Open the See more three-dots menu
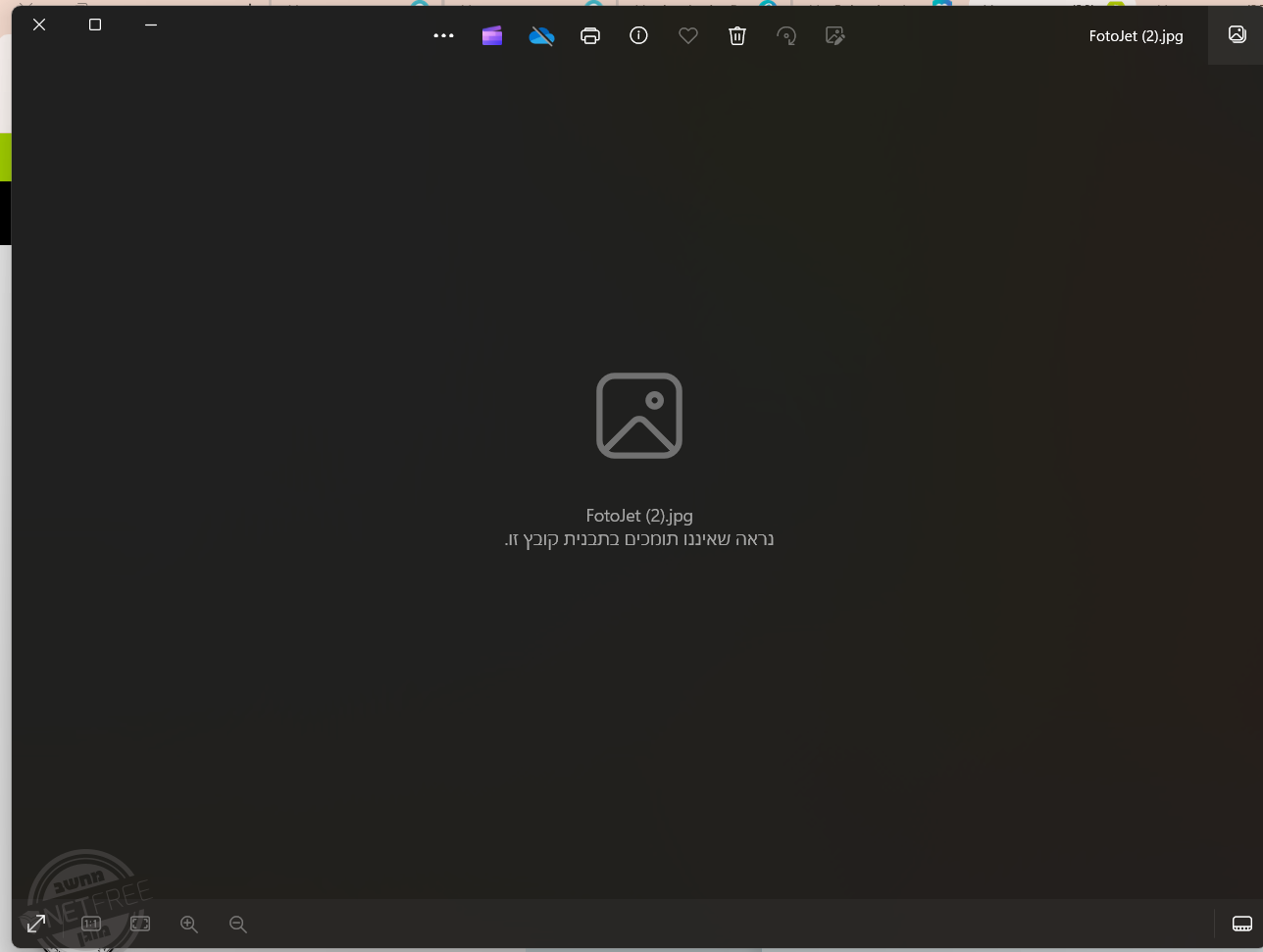The image size is (1263, 952). click(443, 35)
